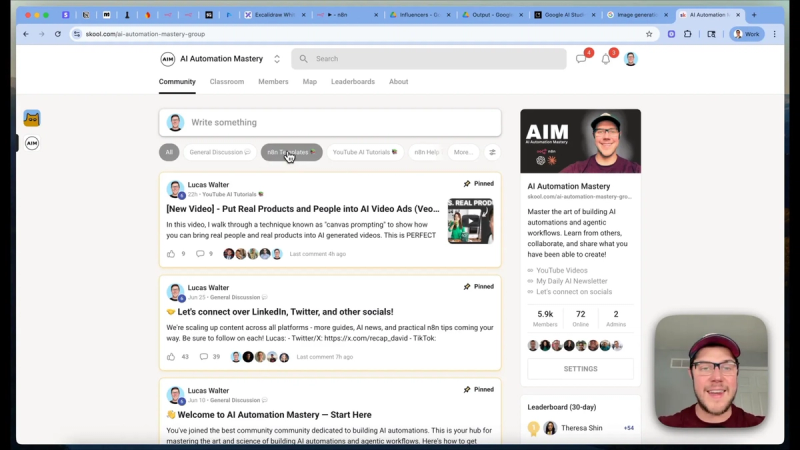Click the Write something post box
Image resolution: width=800 pixels, height=450 pixels.
(330, 122)
